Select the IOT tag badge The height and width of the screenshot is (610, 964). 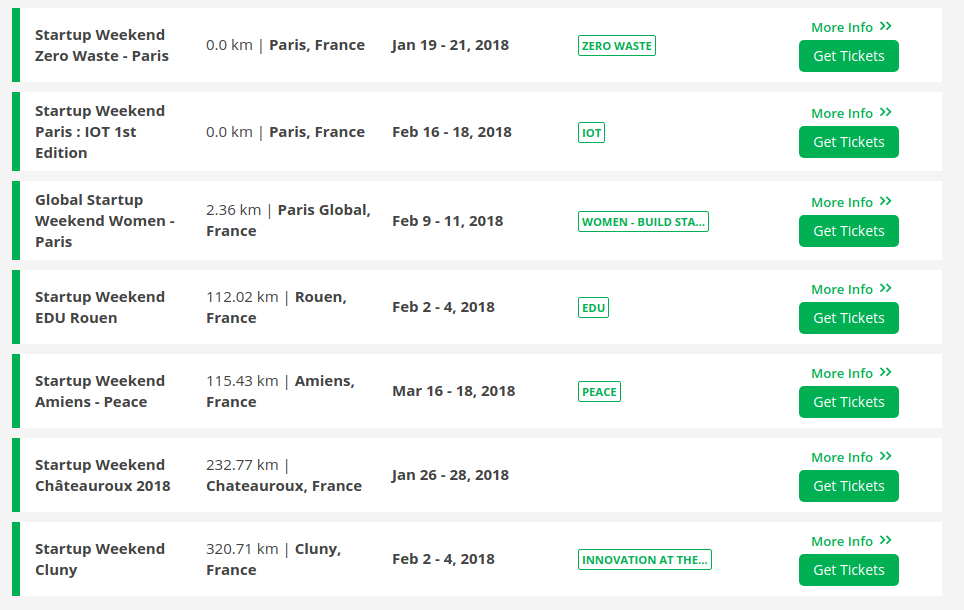[591, 132]
